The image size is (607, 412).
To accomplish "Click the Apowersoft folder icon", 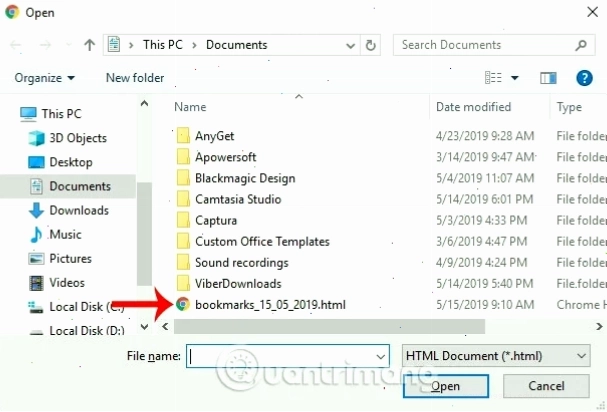I will tap(183, 157).
